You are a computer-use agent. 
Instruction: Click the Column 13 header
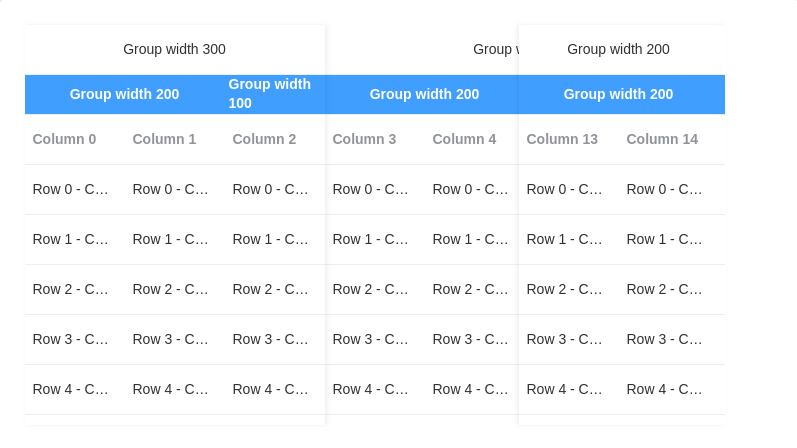pyautogui.click(x=569, y=139)
